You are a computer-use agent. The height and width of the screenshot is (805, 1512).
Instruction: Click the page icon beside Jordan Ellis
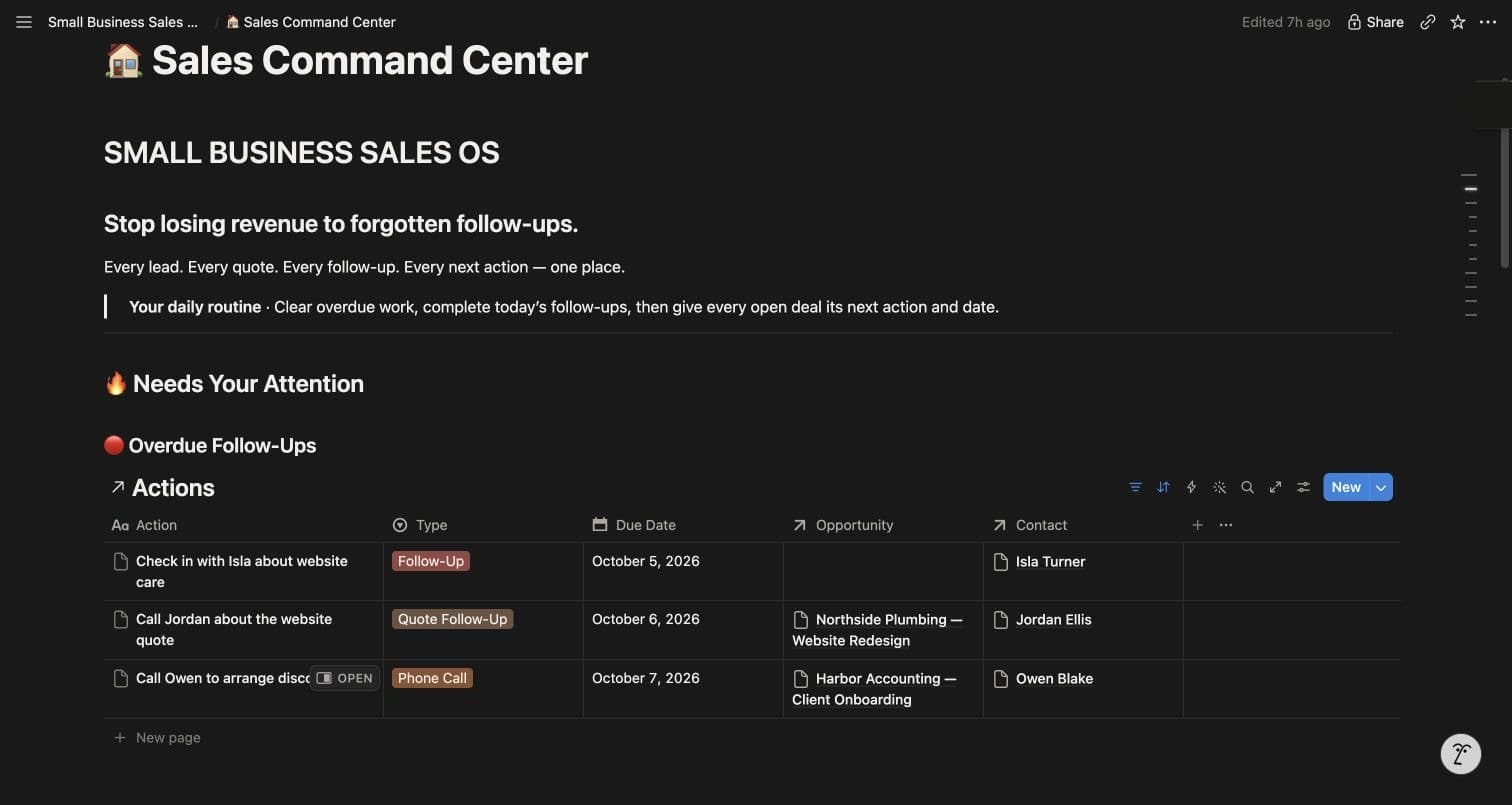point(1001,620)
